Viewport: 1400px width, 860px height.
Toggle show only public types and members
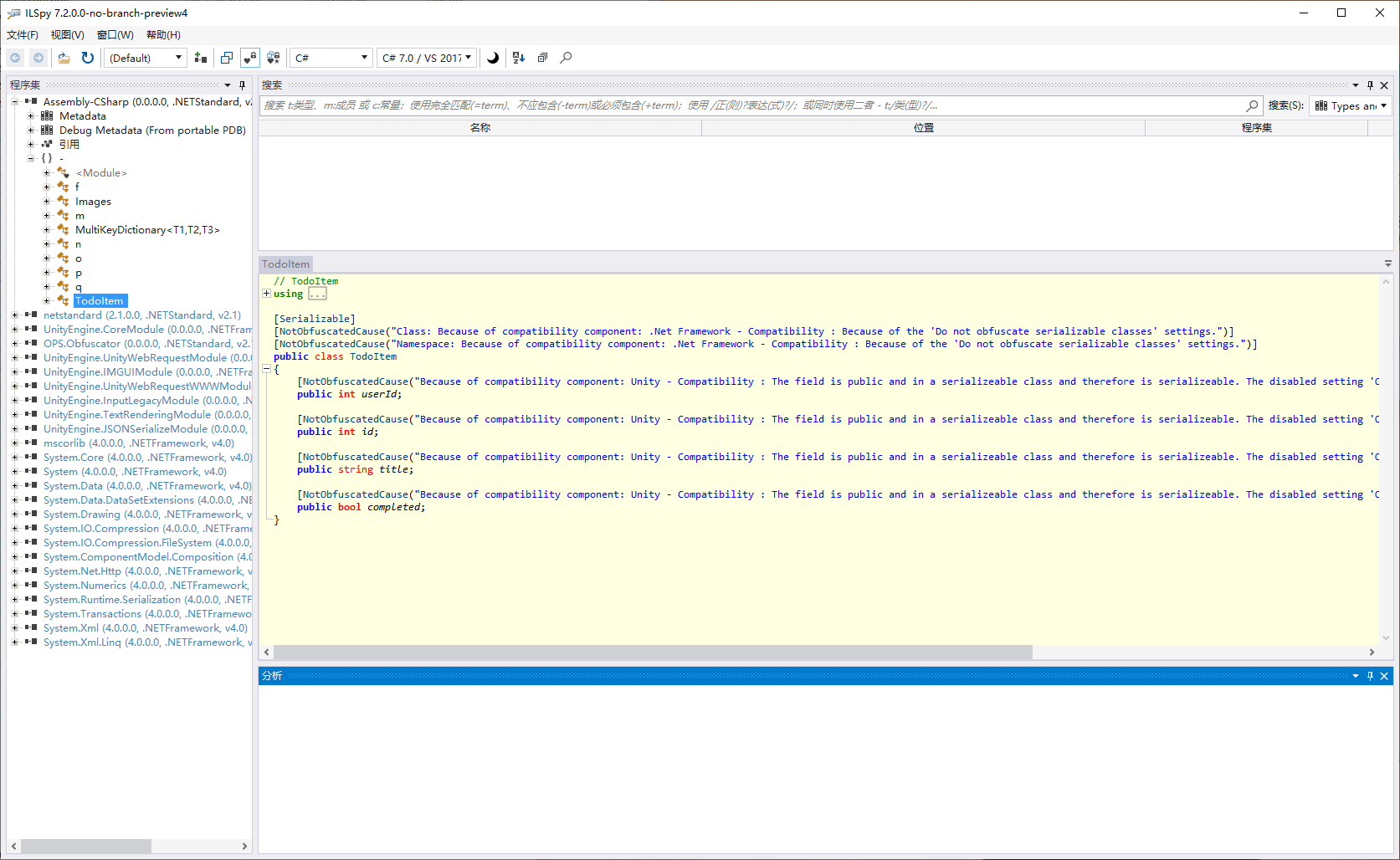click(250, 58)
